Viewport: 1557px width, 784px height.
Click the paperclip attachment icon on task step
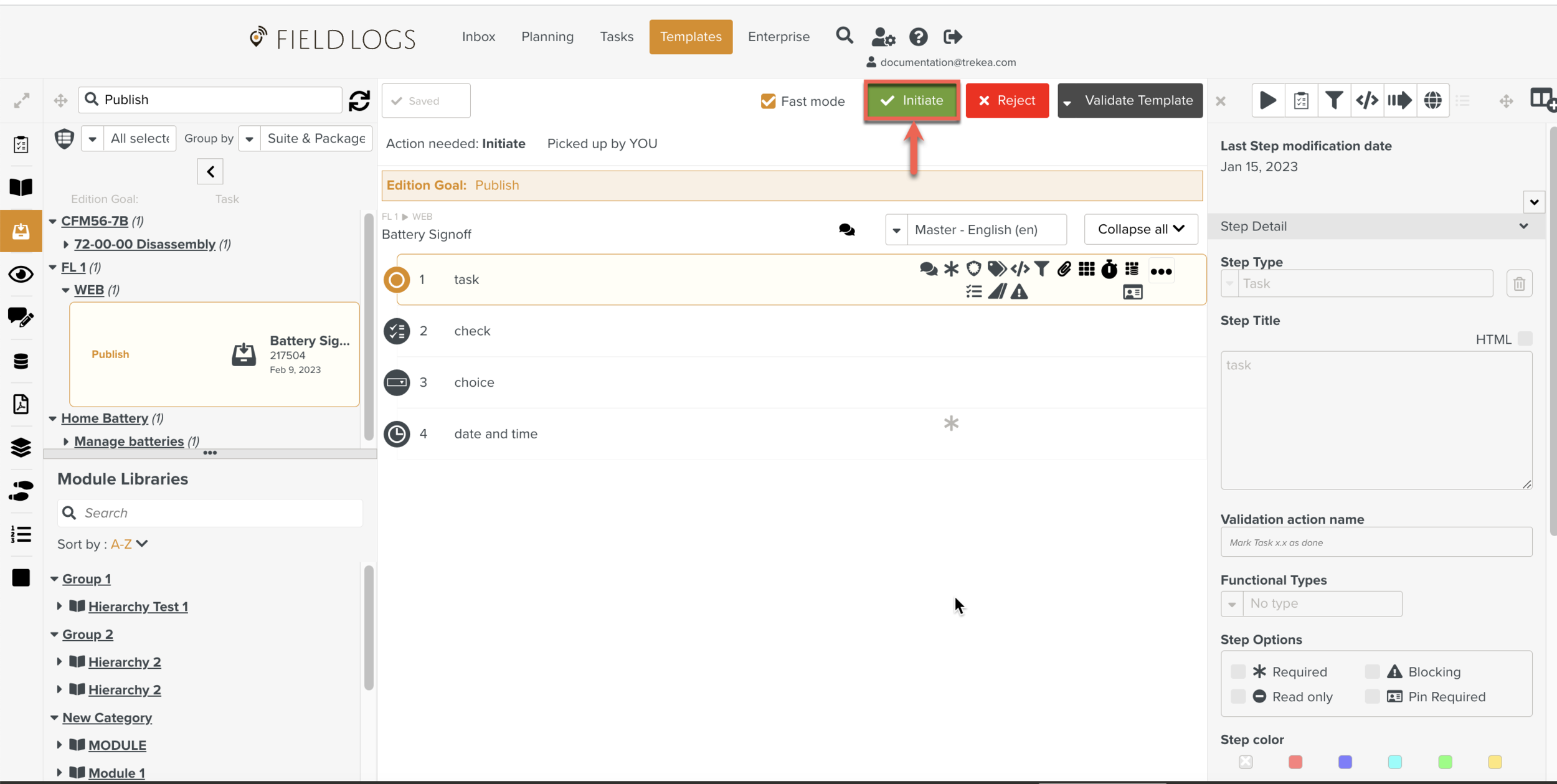coord(1064,269)
